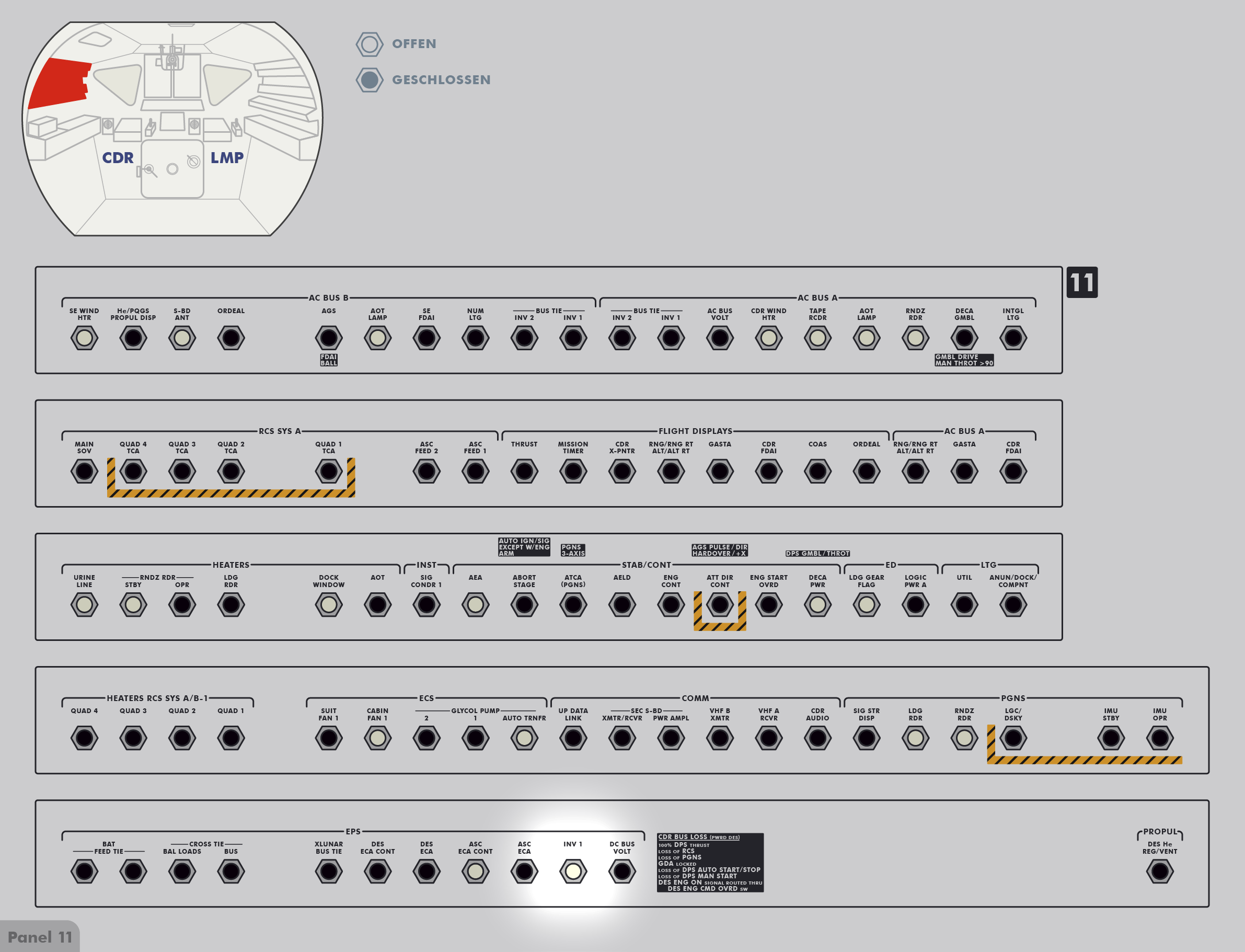Click the IMU OPR breaker
Screen dimensions: 1245x952
tap(1159, 738)
